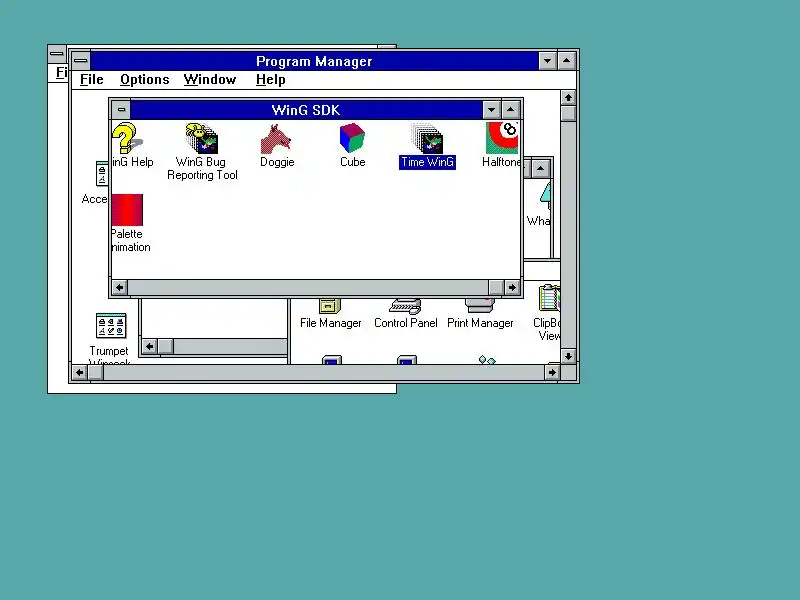Click left arrow of lower group window scrollbar
Viewport: 800px width, 600px height.
point(149,346)
